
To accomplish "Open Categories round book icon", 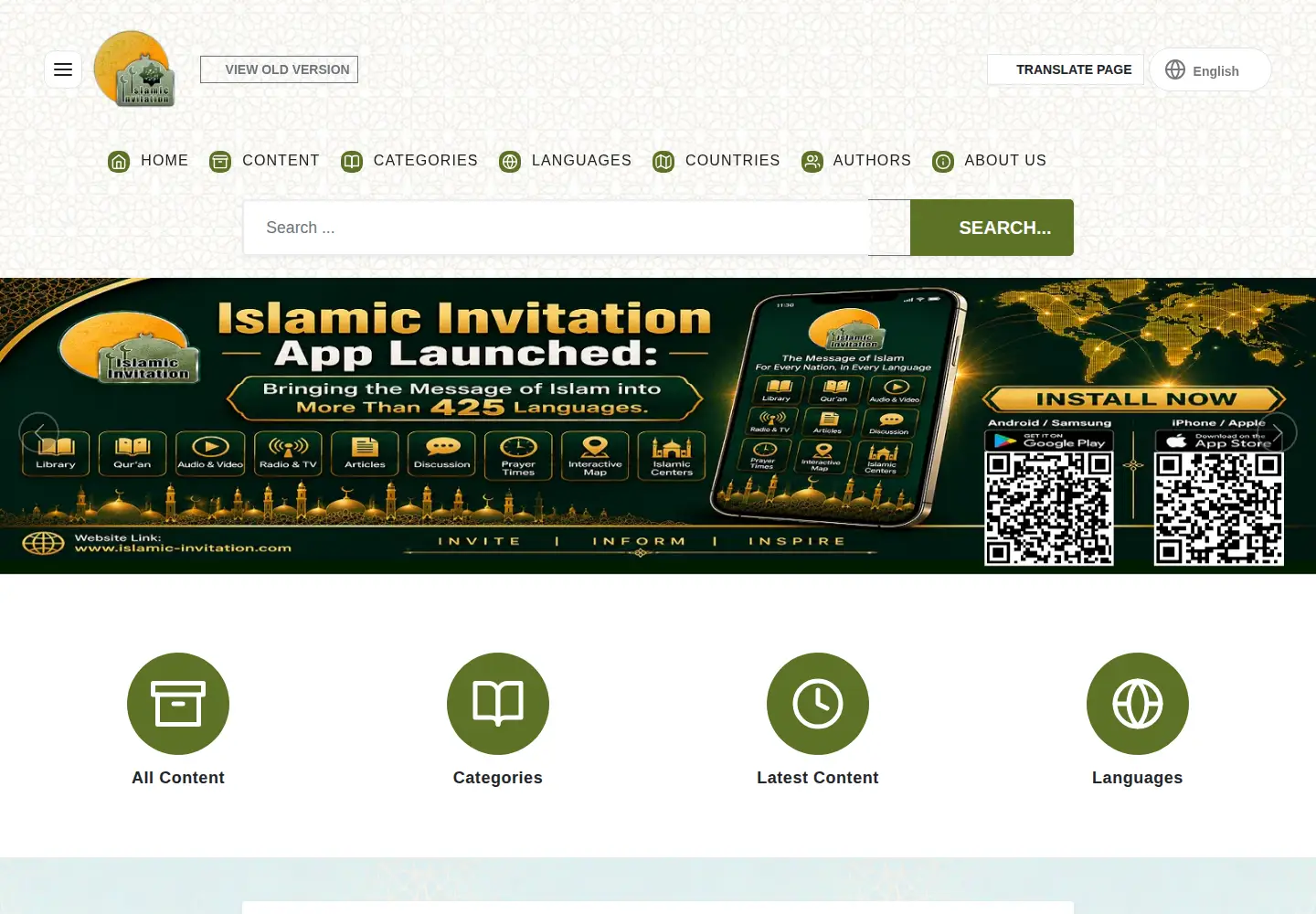I will [498, 704].
